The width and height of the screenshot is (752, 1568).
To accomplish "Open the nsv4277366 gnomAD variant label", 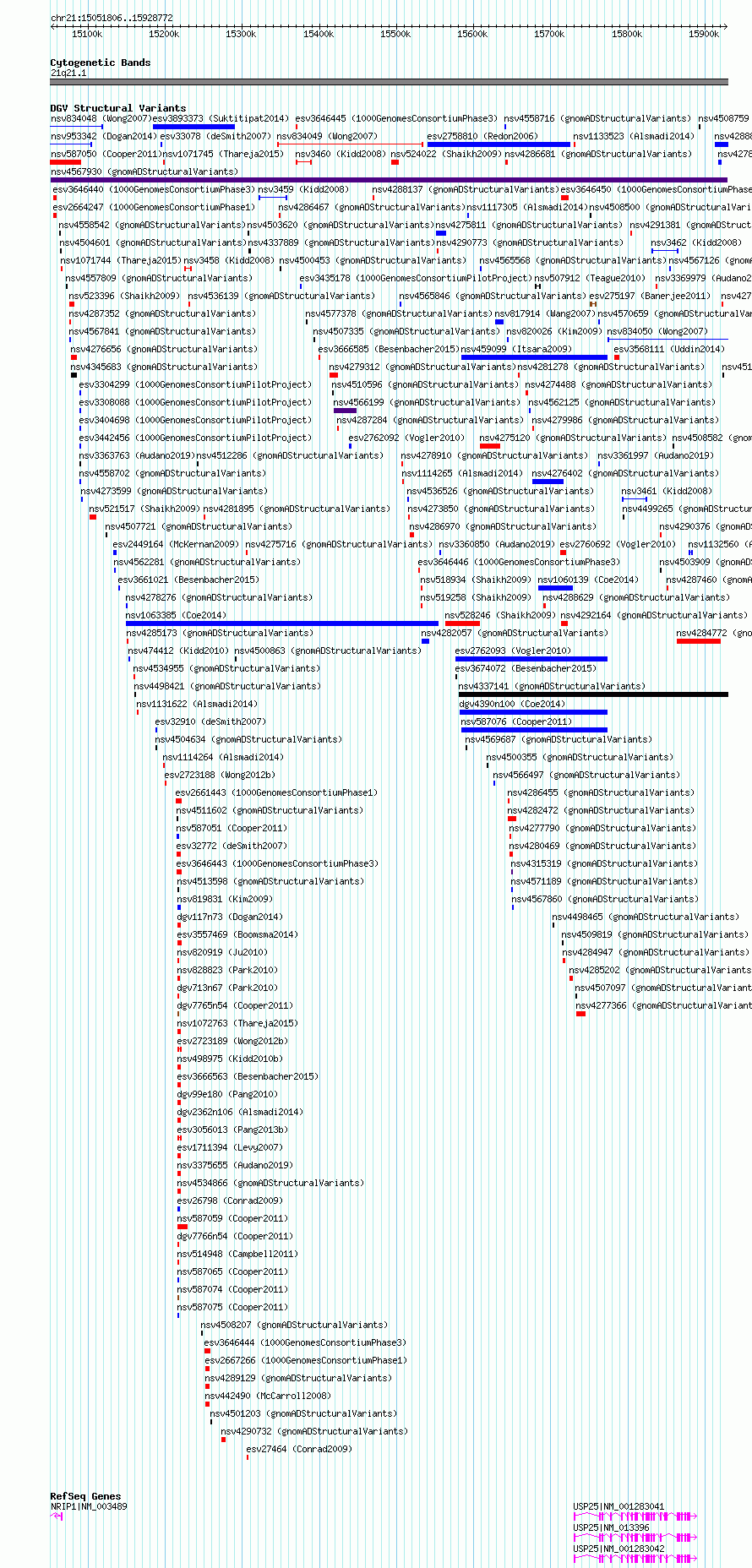I will tap(664, 1006).
